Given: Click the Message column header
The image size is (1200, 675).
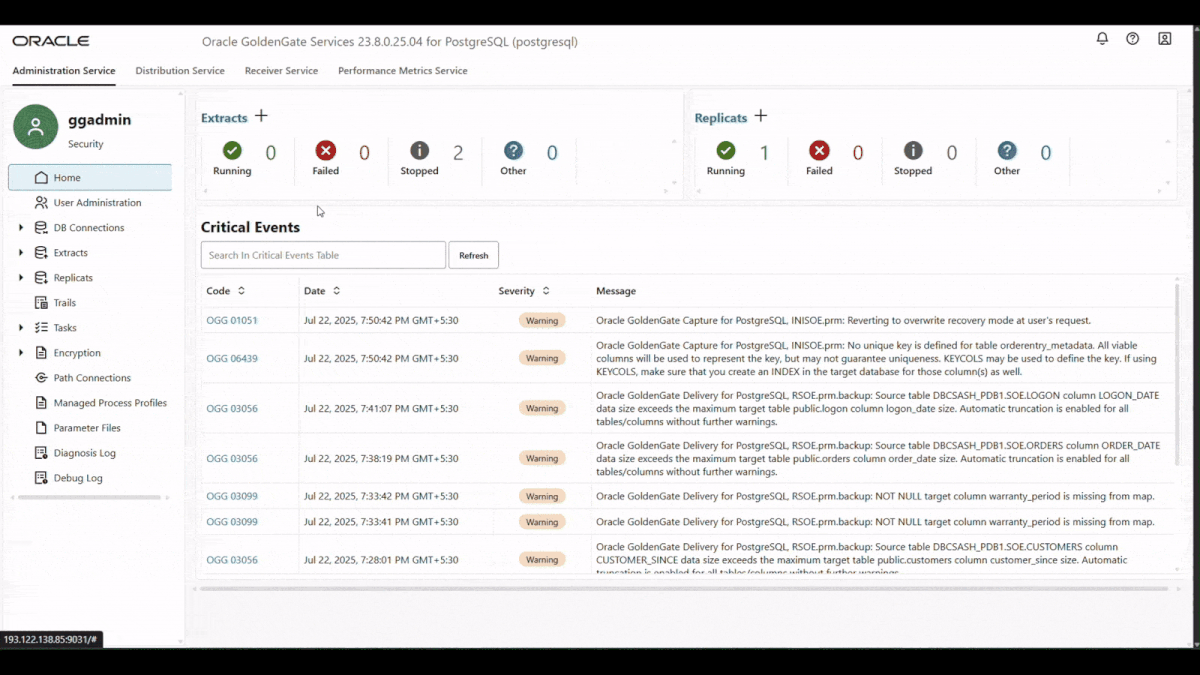Looking at the screenshot, I should click(616, 291).
